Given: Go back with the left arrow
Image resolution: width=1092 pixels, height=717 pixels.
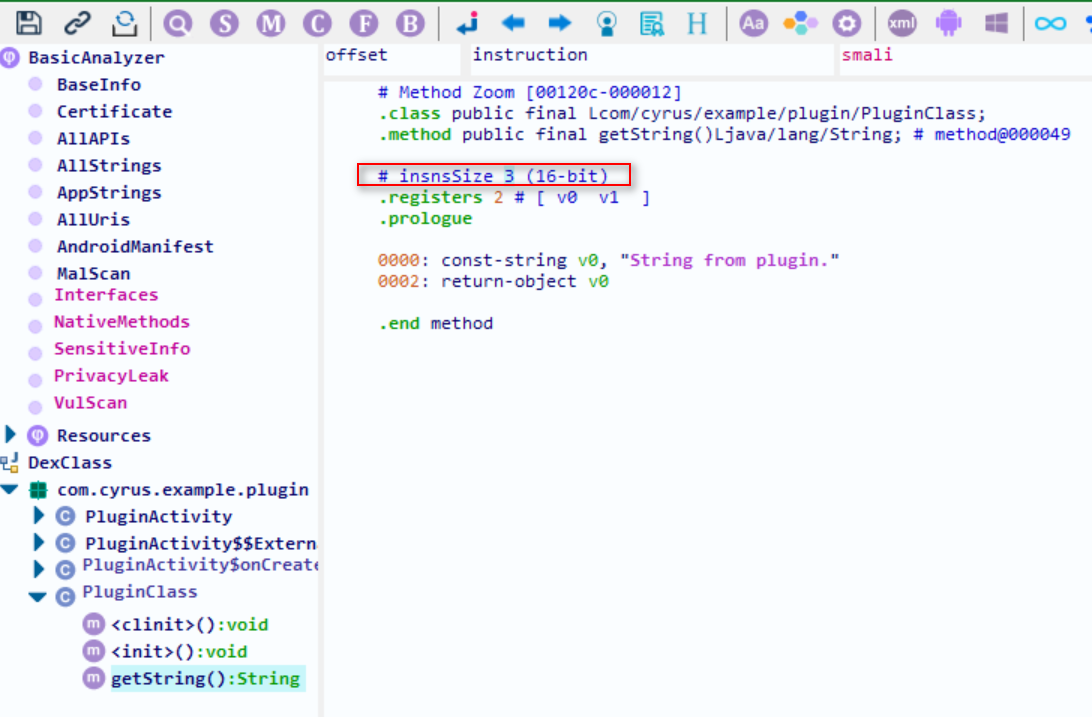Looking at the screenshot, I should 513,23.
